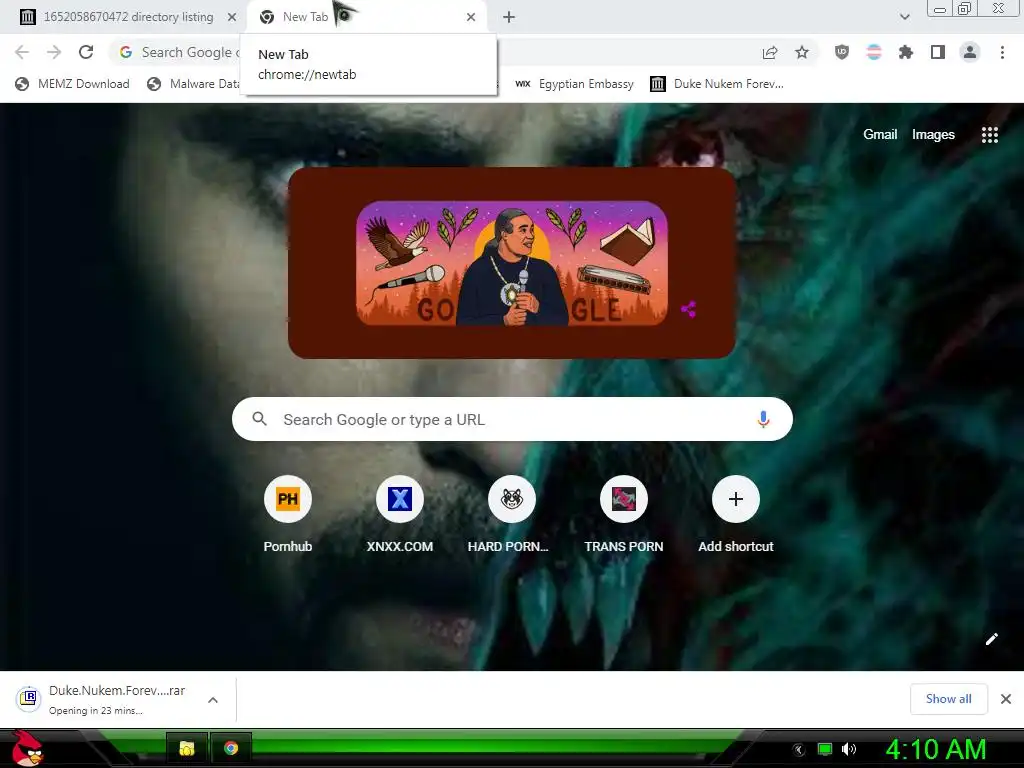Open the striped flag extension icon
The height and width of the screenshot is (768, 1024).
click(x=874, y=52)
